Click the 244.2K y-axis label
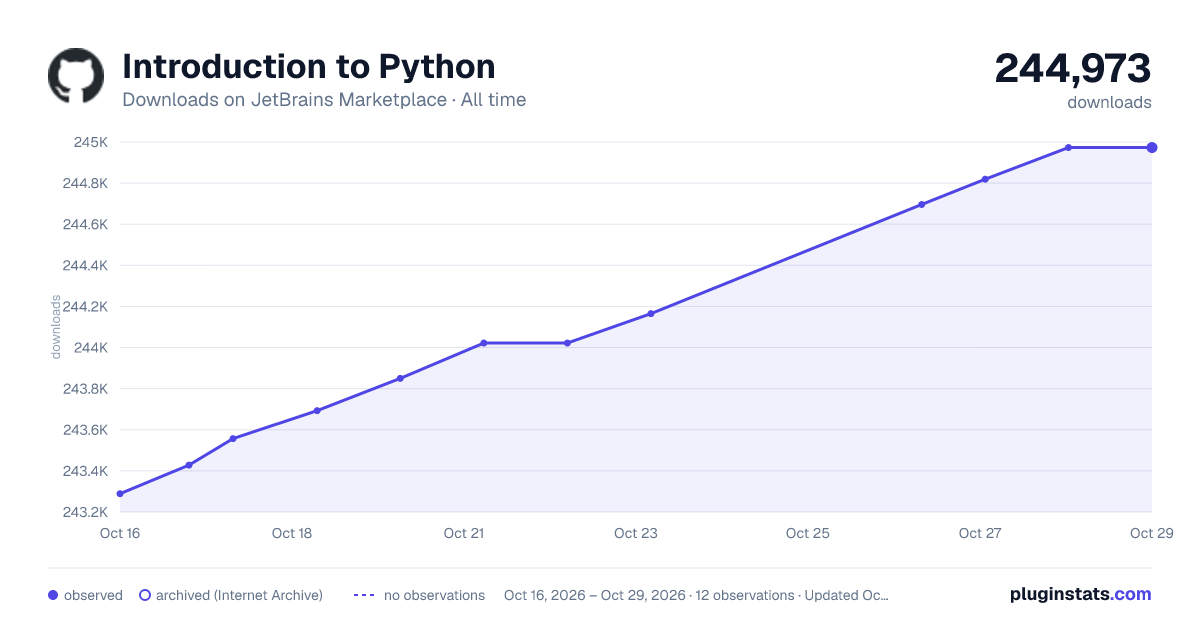Viewport: 1200px width, 630px height. 86,306
